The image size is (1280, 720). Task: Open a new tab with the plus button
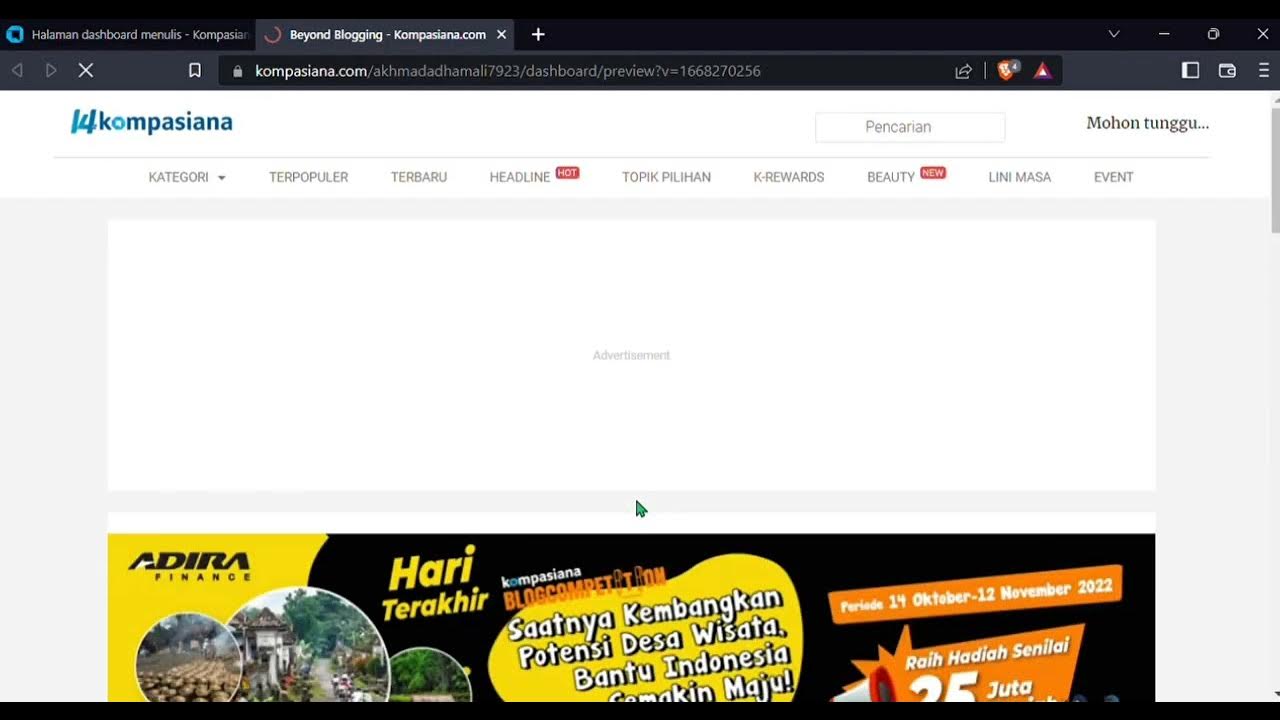(538, 34)
